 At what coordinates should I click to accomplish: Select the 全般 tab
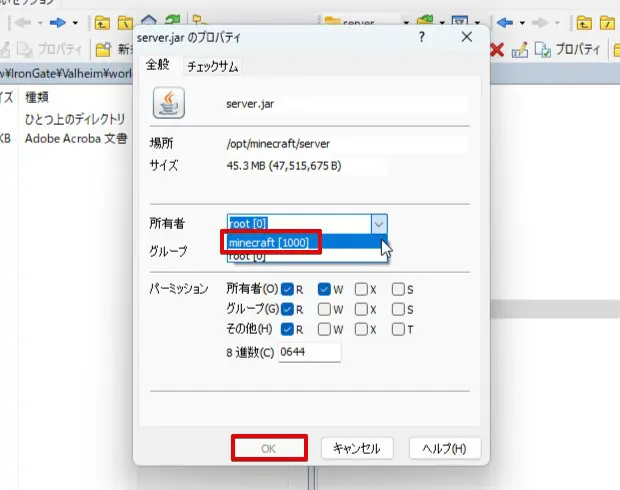tap(158, 65)
